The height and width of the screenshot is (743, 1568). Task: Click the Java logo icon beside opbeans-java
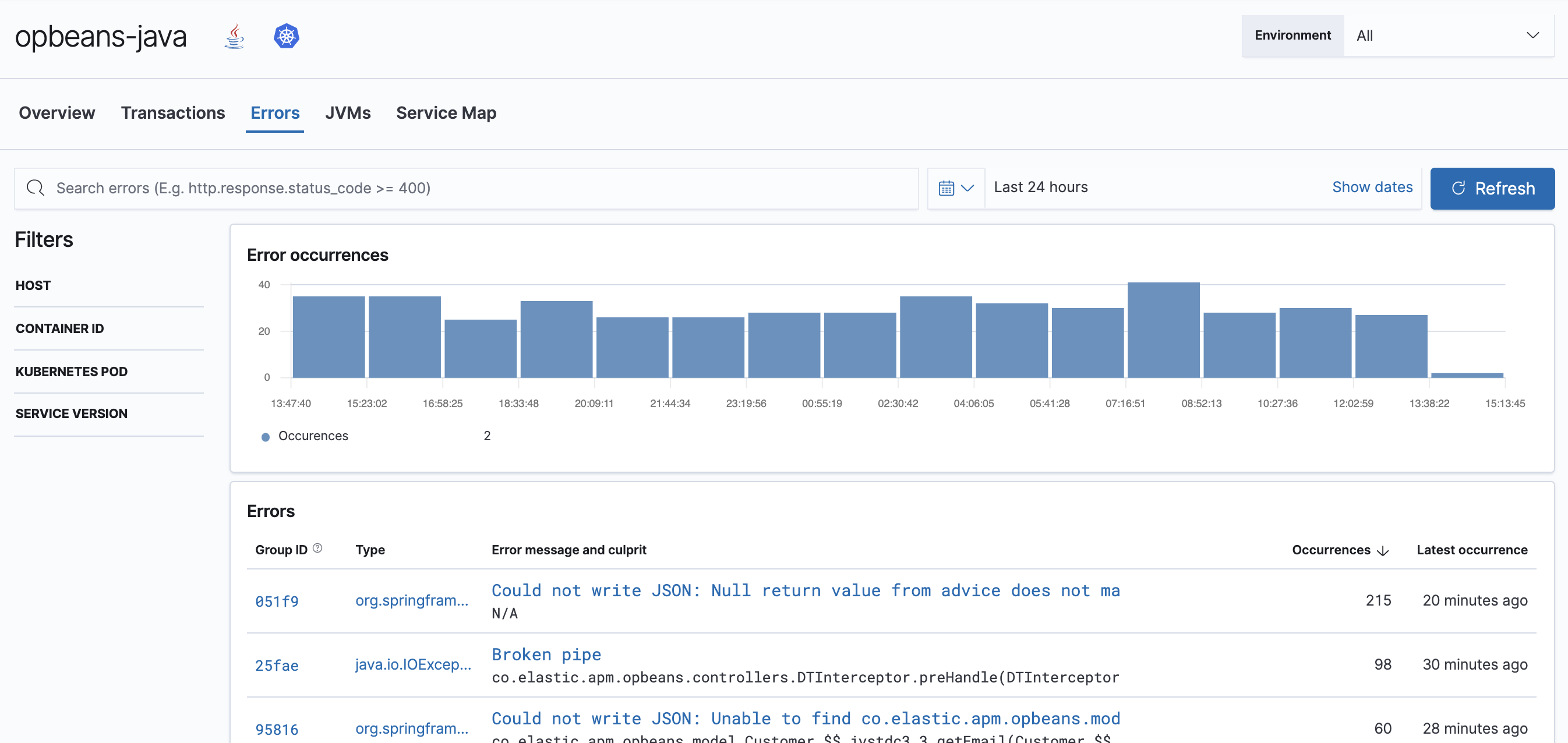pyautogui.click(x=234, y=36)
